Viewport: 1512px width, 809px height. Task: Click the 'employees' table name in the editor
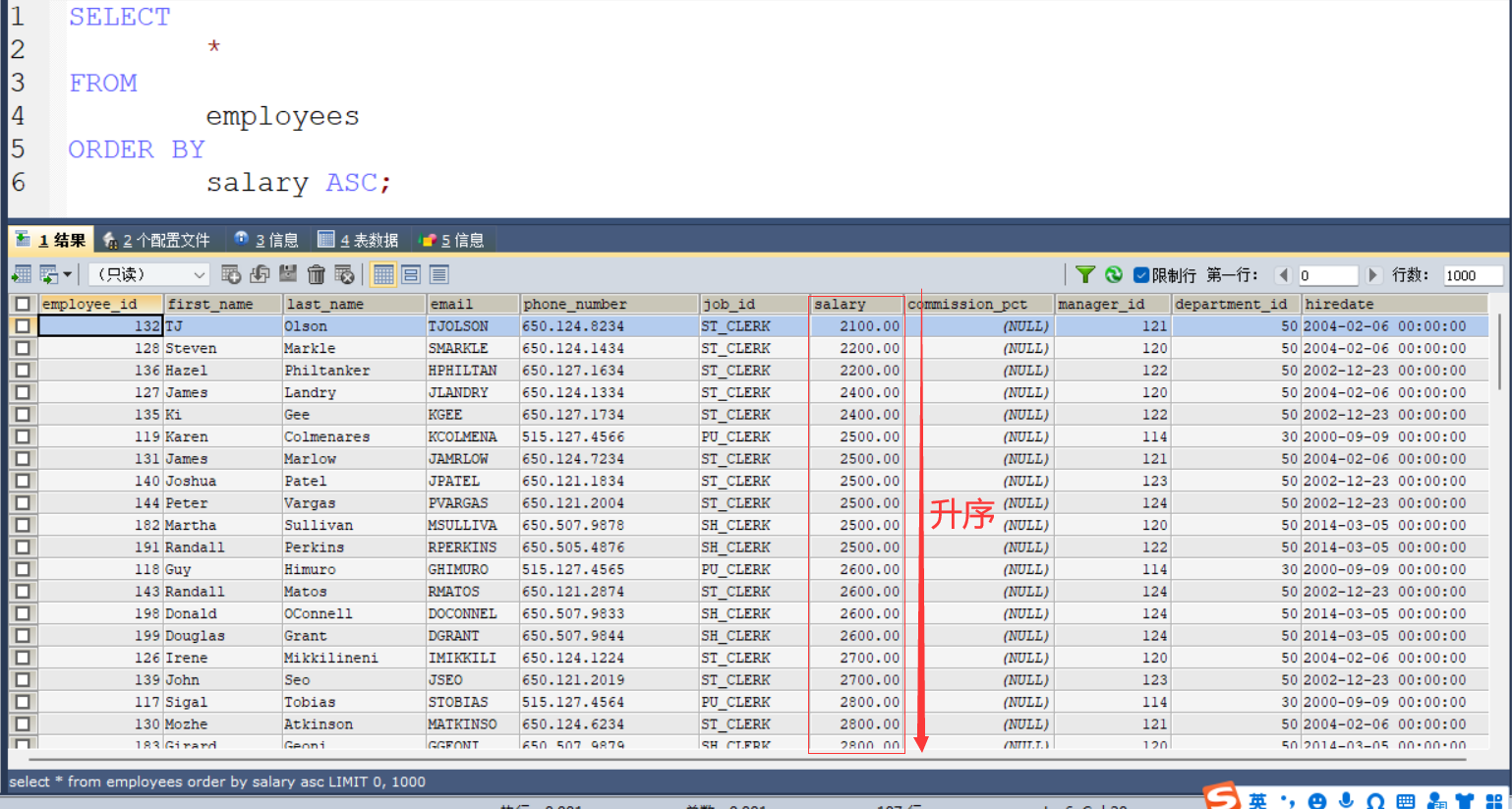282,116
